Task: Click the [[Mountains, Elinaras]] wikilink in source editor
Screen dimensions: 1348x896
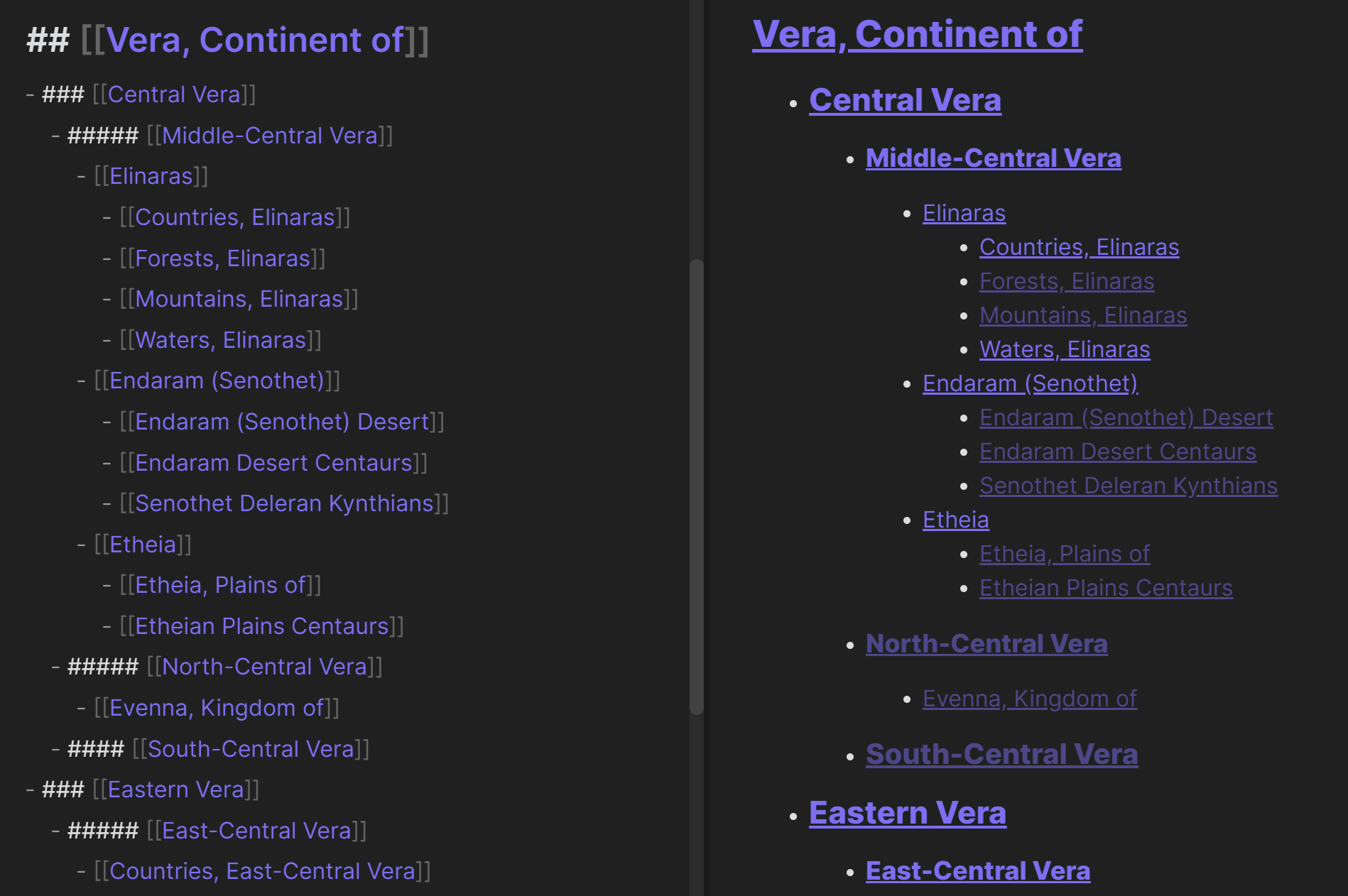Action: point(239,299)
